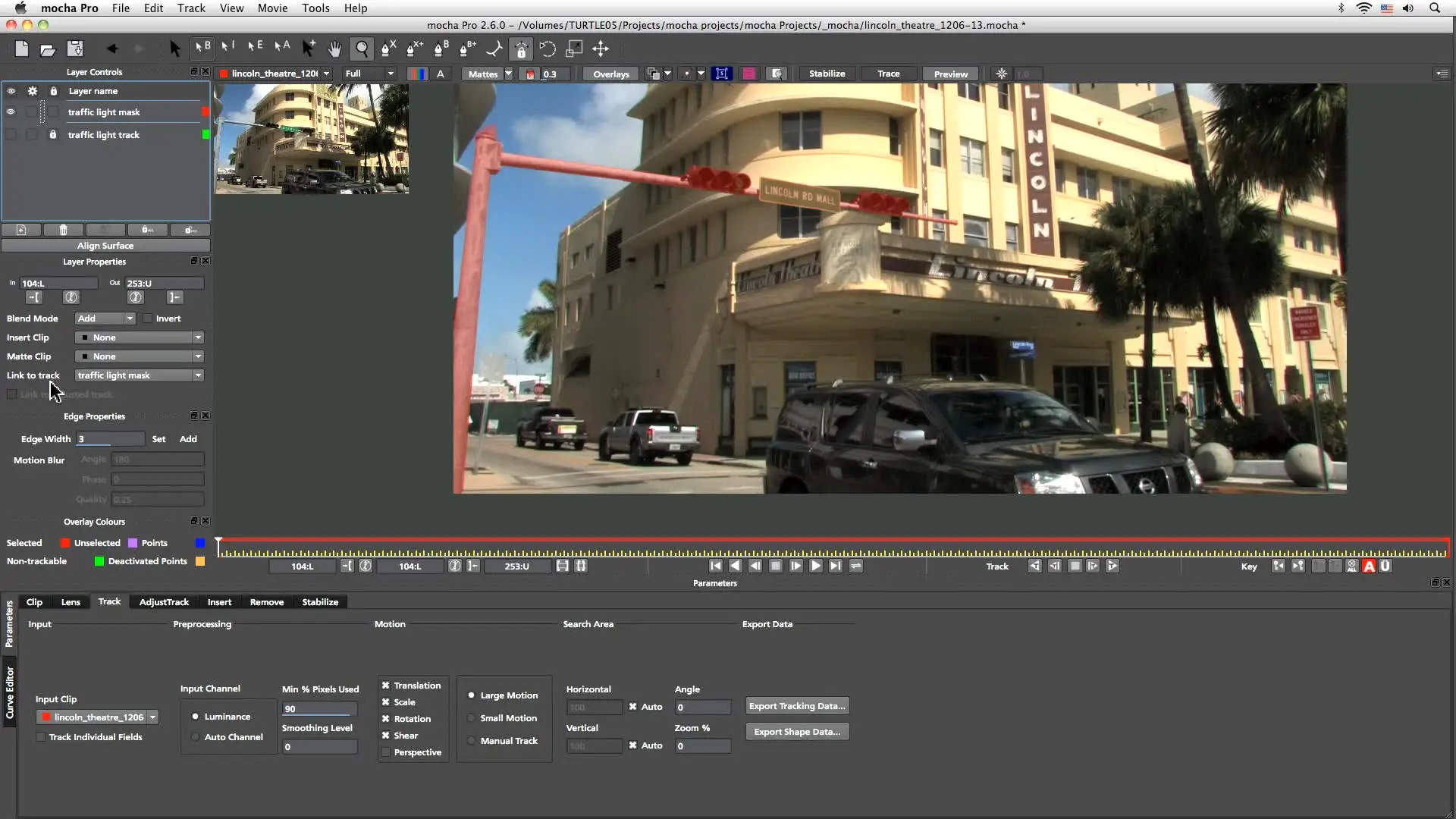Viewport: 1456px width, 819px height.
Task: Click the undo back arrow icon
Action: pyautogui.click(x=112, y=49)
